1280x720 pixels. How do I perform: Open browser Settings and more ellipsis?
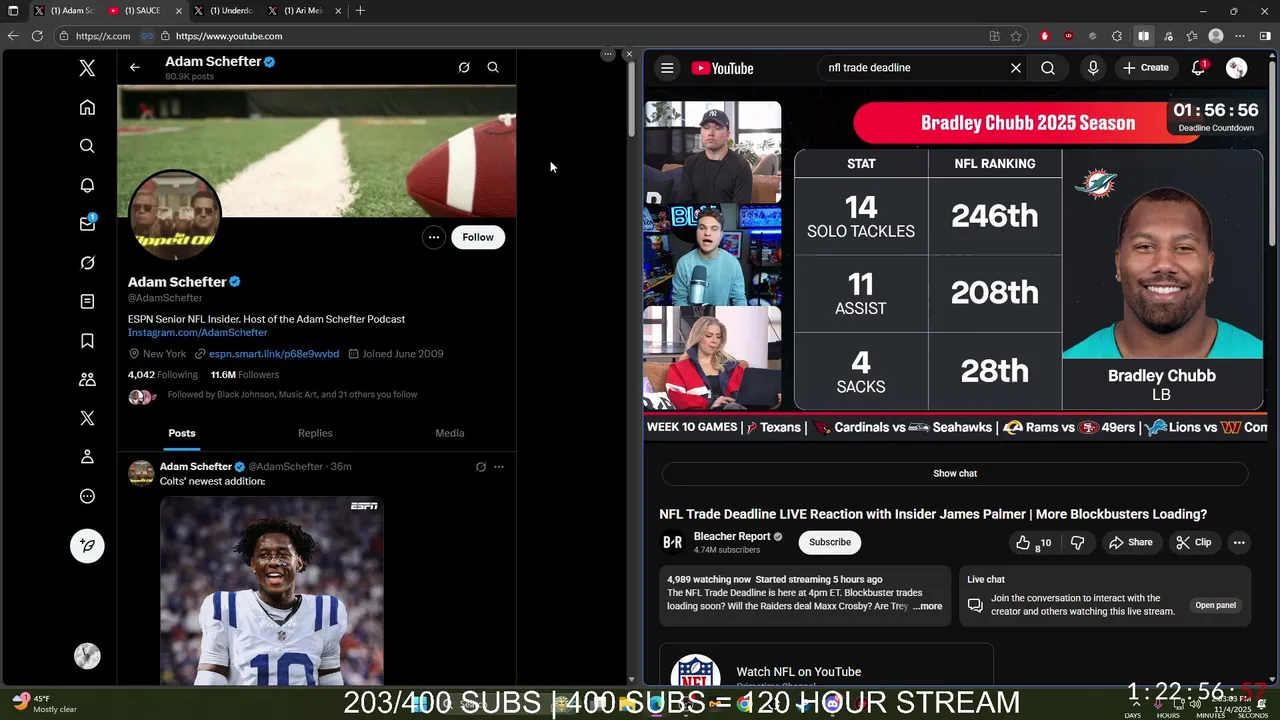1240,36
